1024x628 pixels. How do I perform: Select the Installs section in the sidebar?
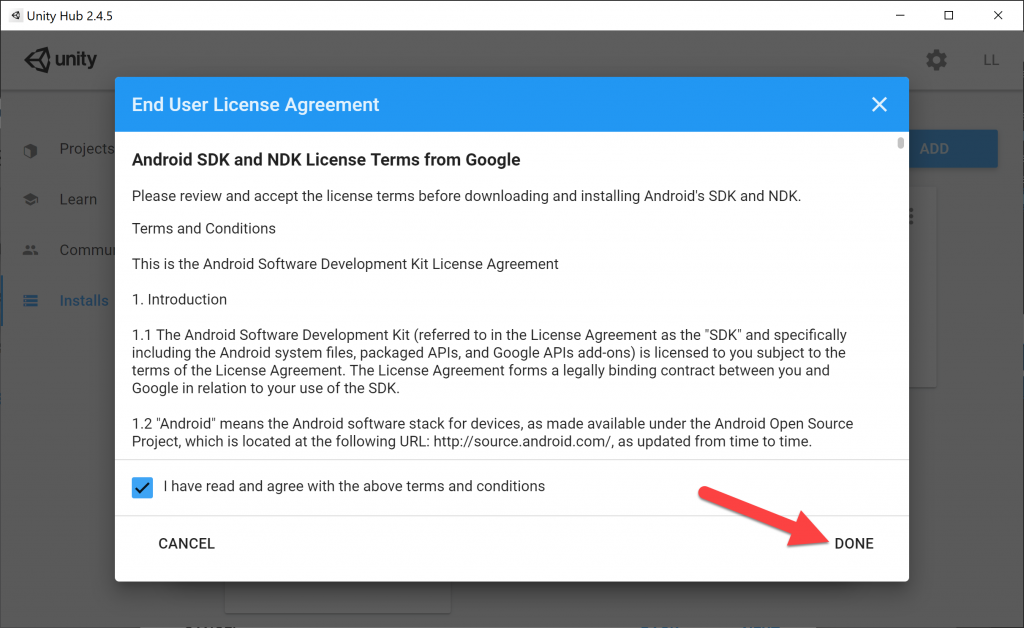(x=84, y=300)
